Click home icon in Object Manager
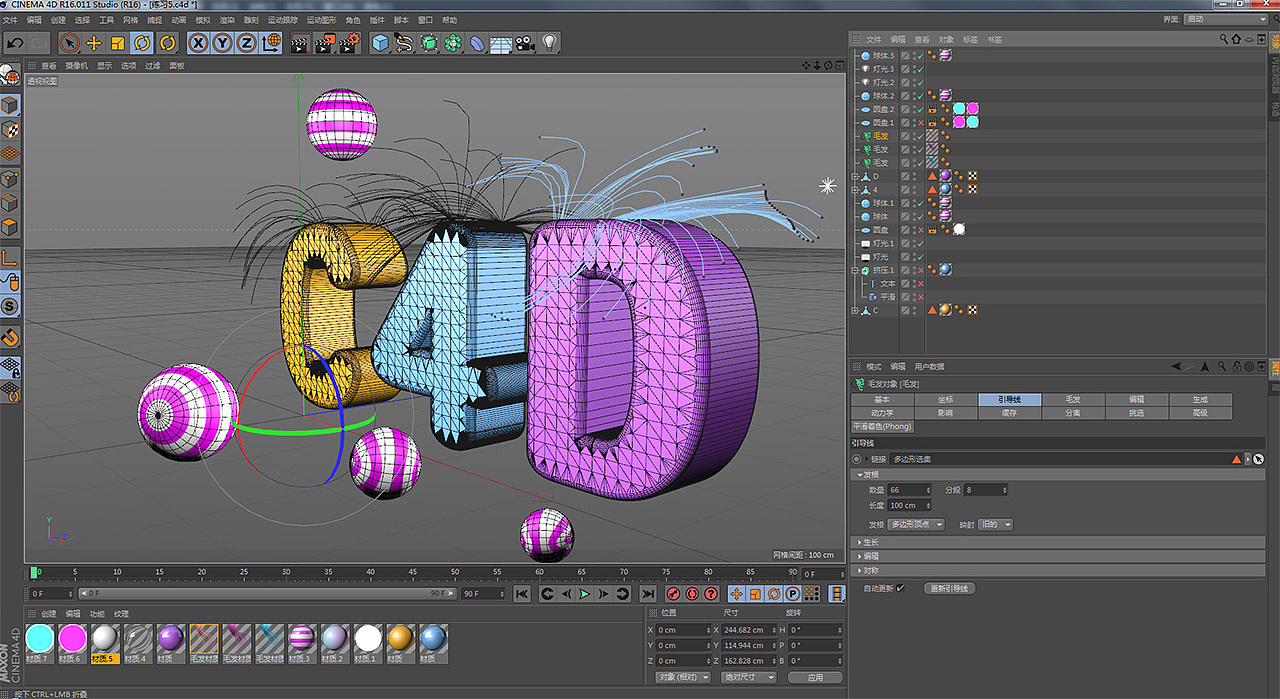 click(1236, 39)
